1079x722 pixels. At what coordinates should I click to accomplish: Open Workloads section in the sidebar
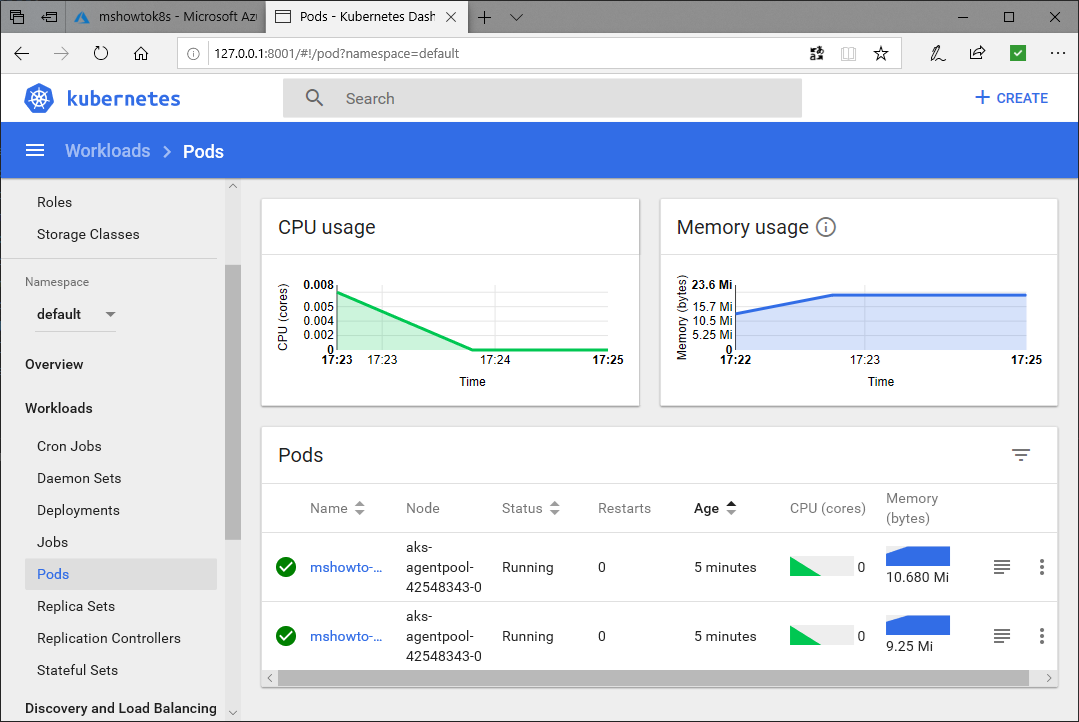tap(58, 408)
